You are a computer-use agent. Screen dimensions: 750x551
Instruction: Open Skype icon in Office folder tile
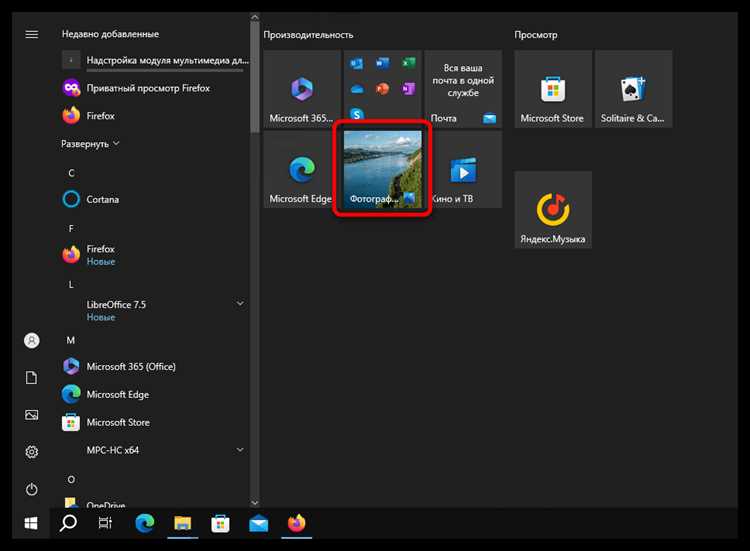[x=357, y=114]
